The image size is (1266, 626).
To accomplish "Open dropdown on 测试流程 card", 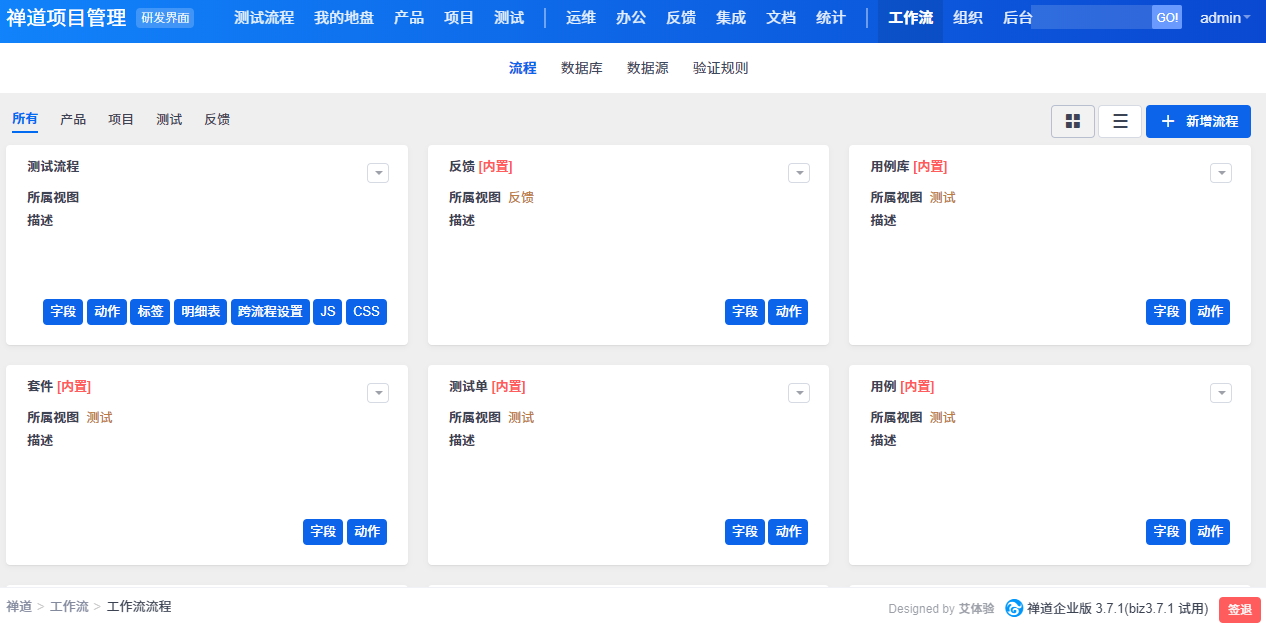I will pos(378,173).
